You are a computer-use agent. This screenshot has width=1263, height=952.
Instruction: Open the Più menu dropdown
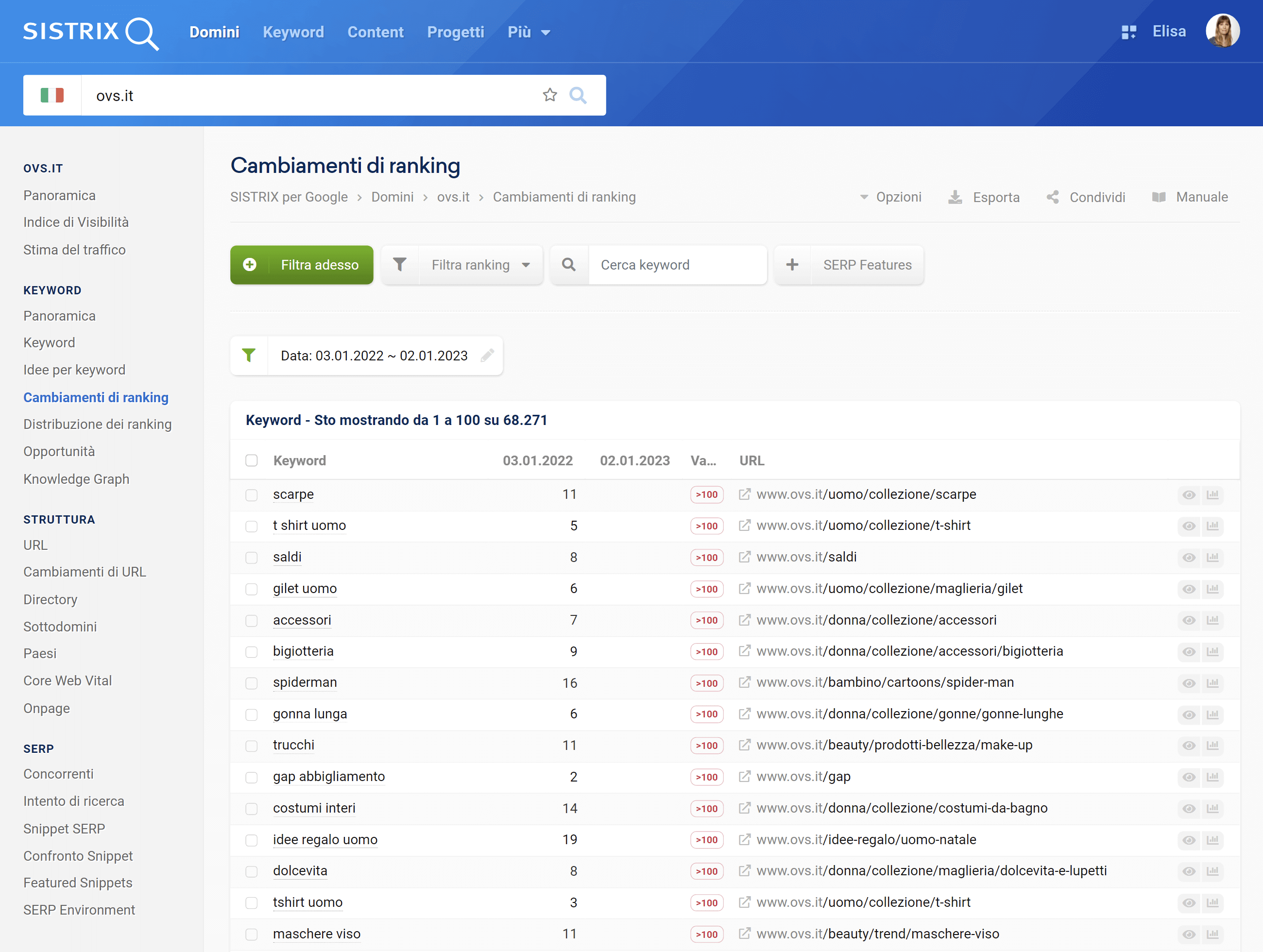click(529, 32)
